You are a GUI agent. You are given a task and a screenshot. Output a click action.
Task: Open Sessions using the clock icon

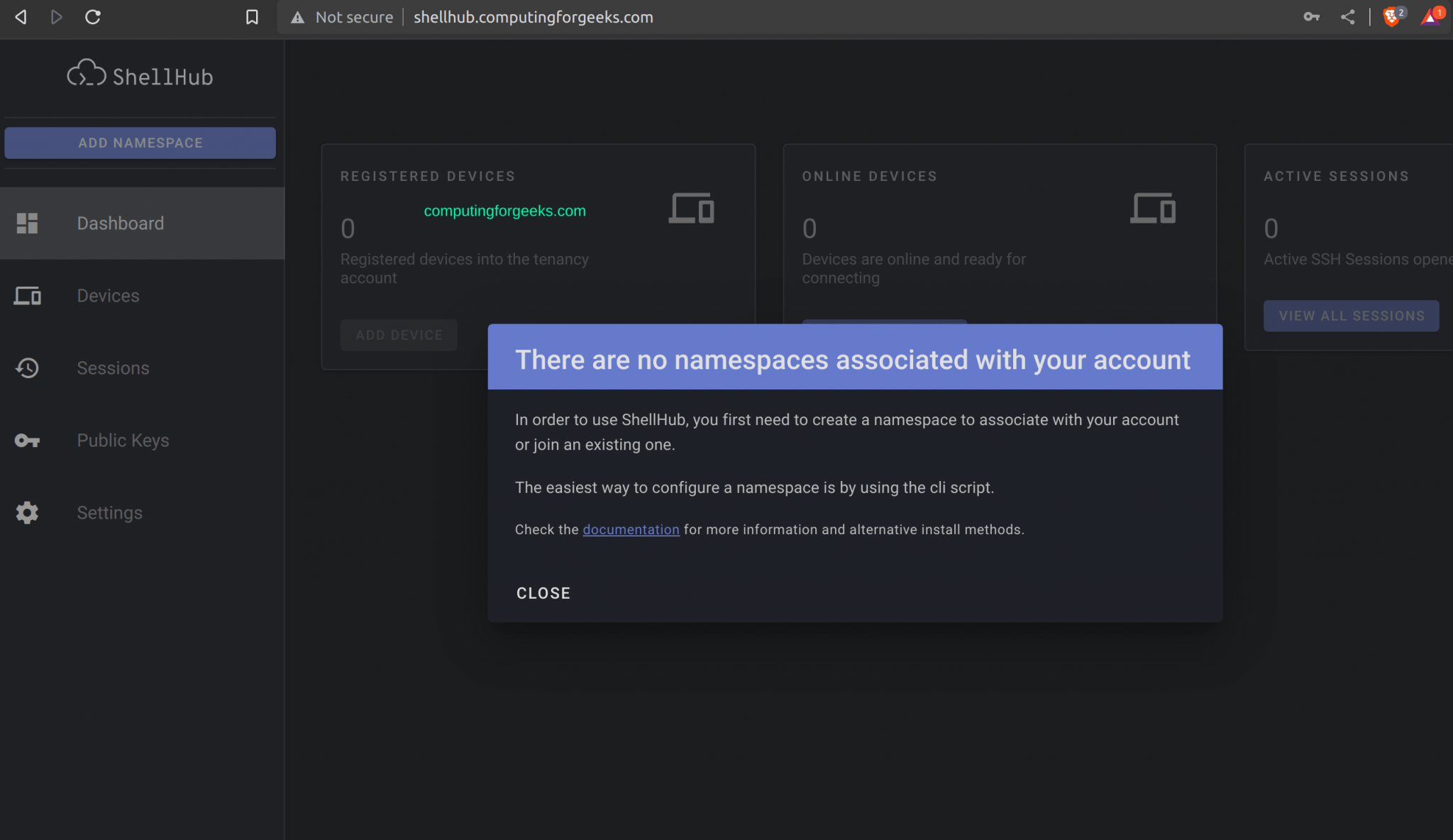(27, 368)
